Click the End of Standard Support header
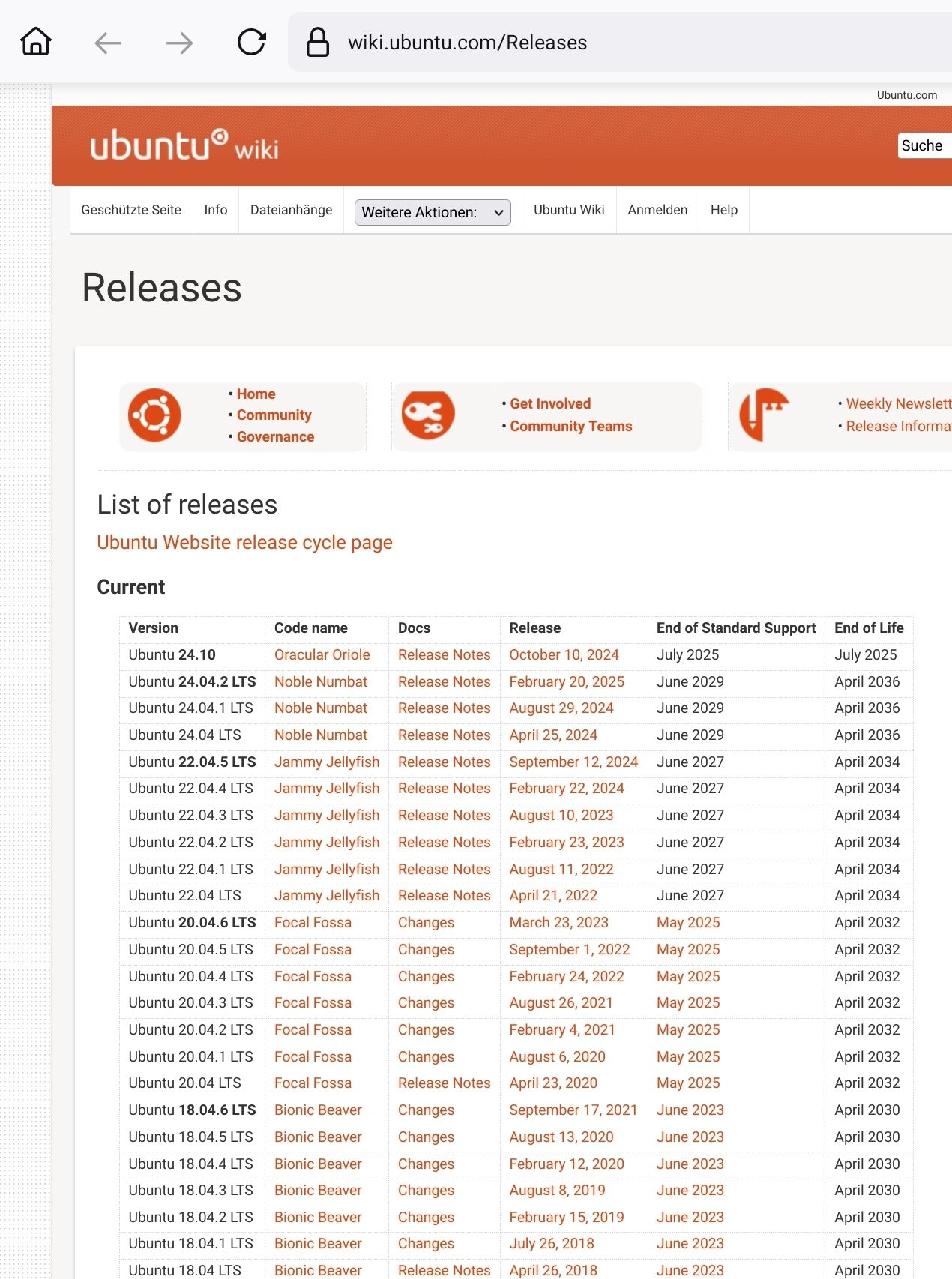 pyautogui.click(x=736, y=628)
